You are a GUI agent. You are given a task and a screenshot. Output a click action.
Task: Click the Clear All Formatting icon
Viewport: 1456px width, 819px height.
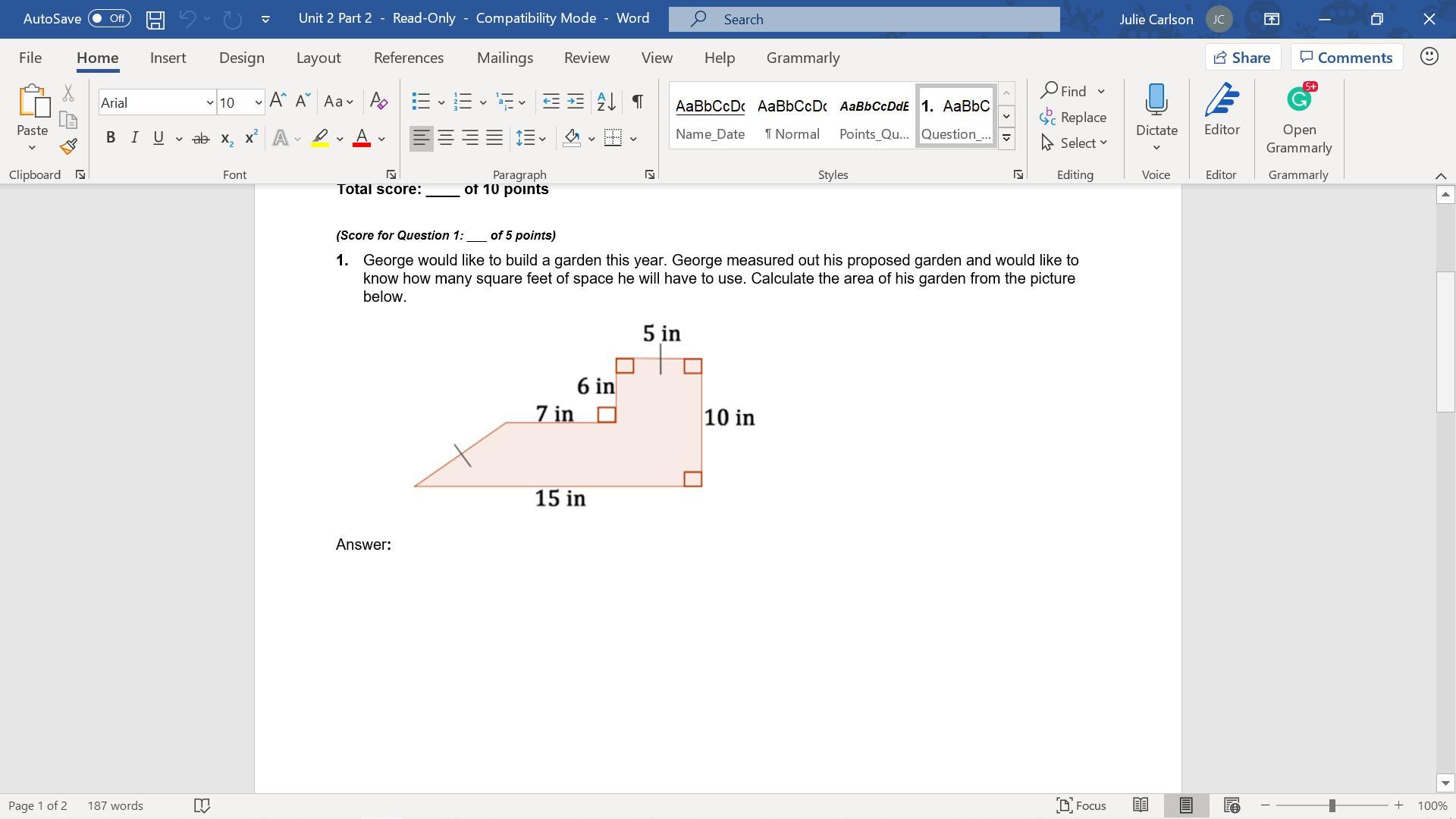[378, 102]
